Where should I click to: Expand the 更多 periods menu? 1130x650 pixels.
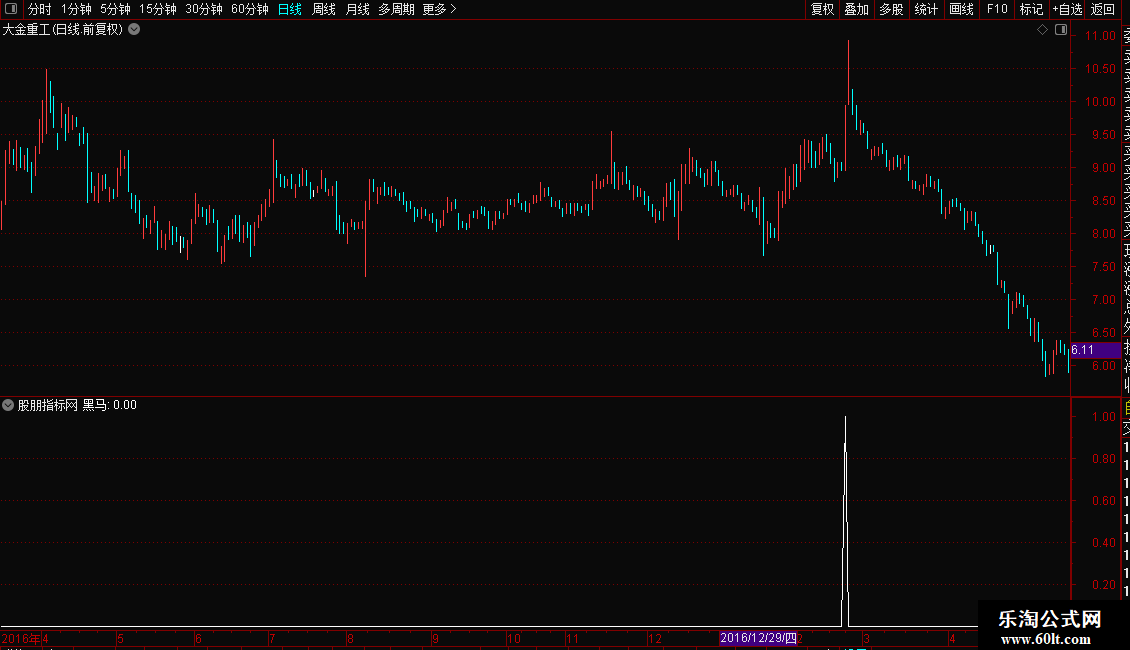(x=440, y=9)
